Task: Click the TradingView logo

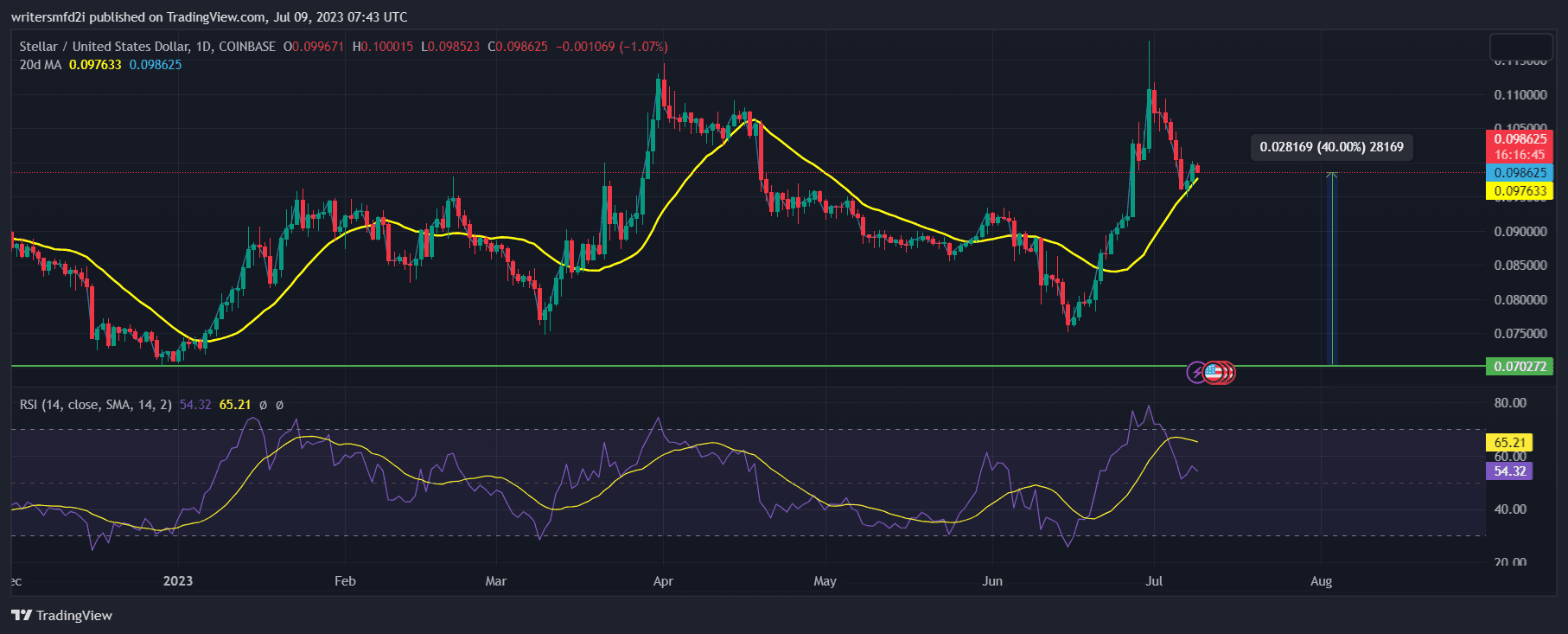Action: [62, 615]
